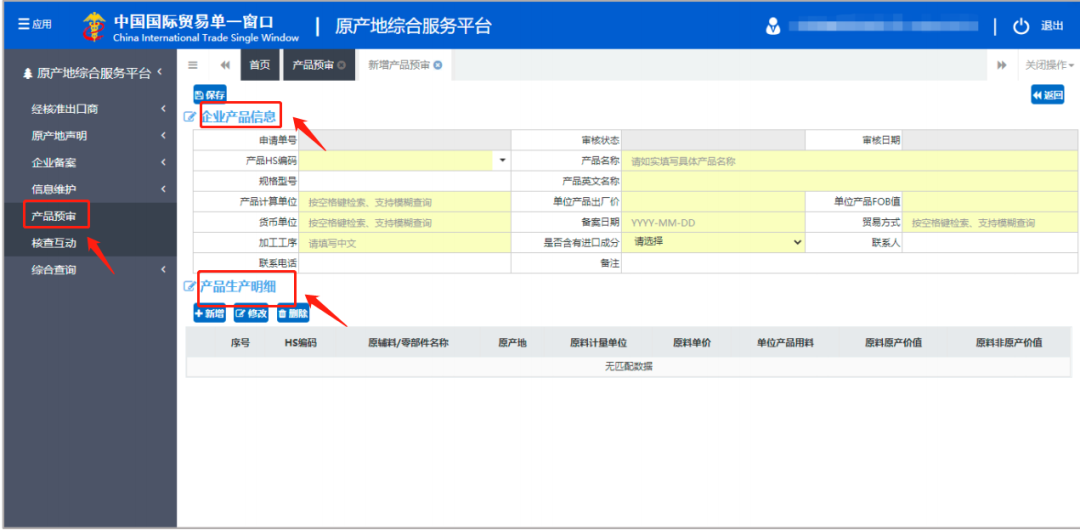Click the 返回 button
The width and height of the screenshot is (1080, 530).
[1048, 95]
